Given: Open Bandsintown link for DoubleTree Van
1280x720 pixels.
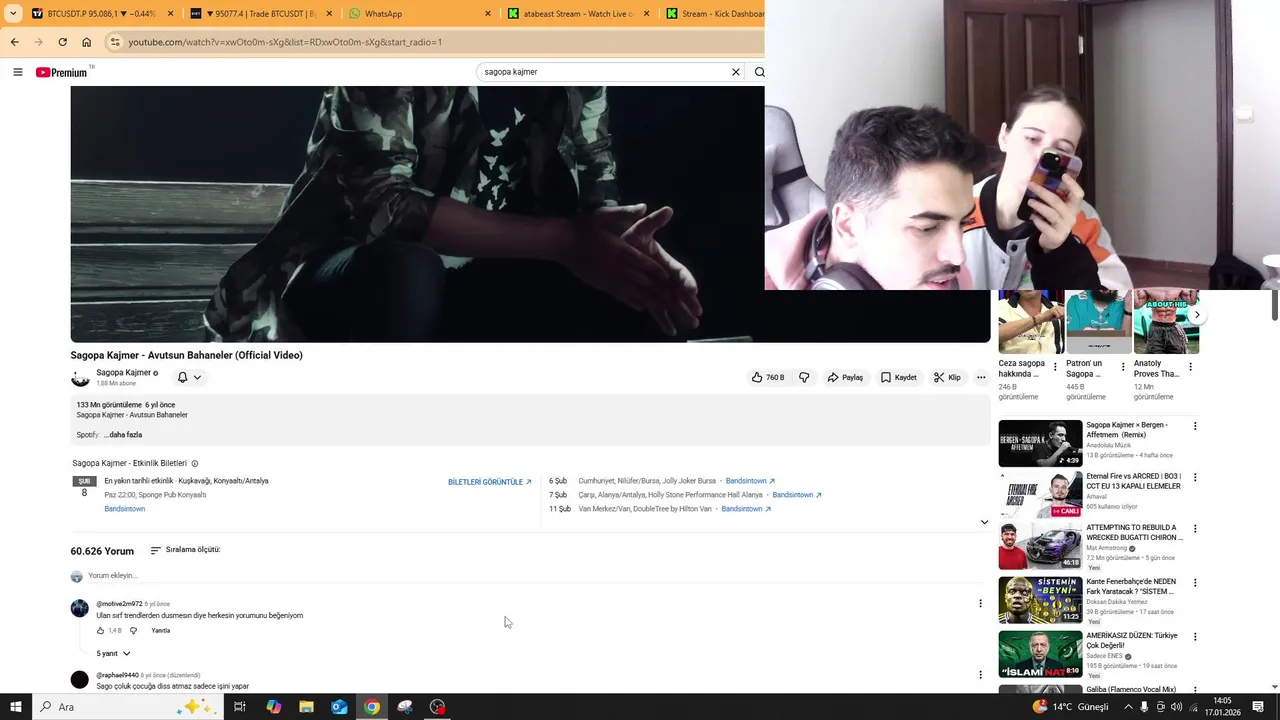Looking at the screenshot, I should point(746,509).
